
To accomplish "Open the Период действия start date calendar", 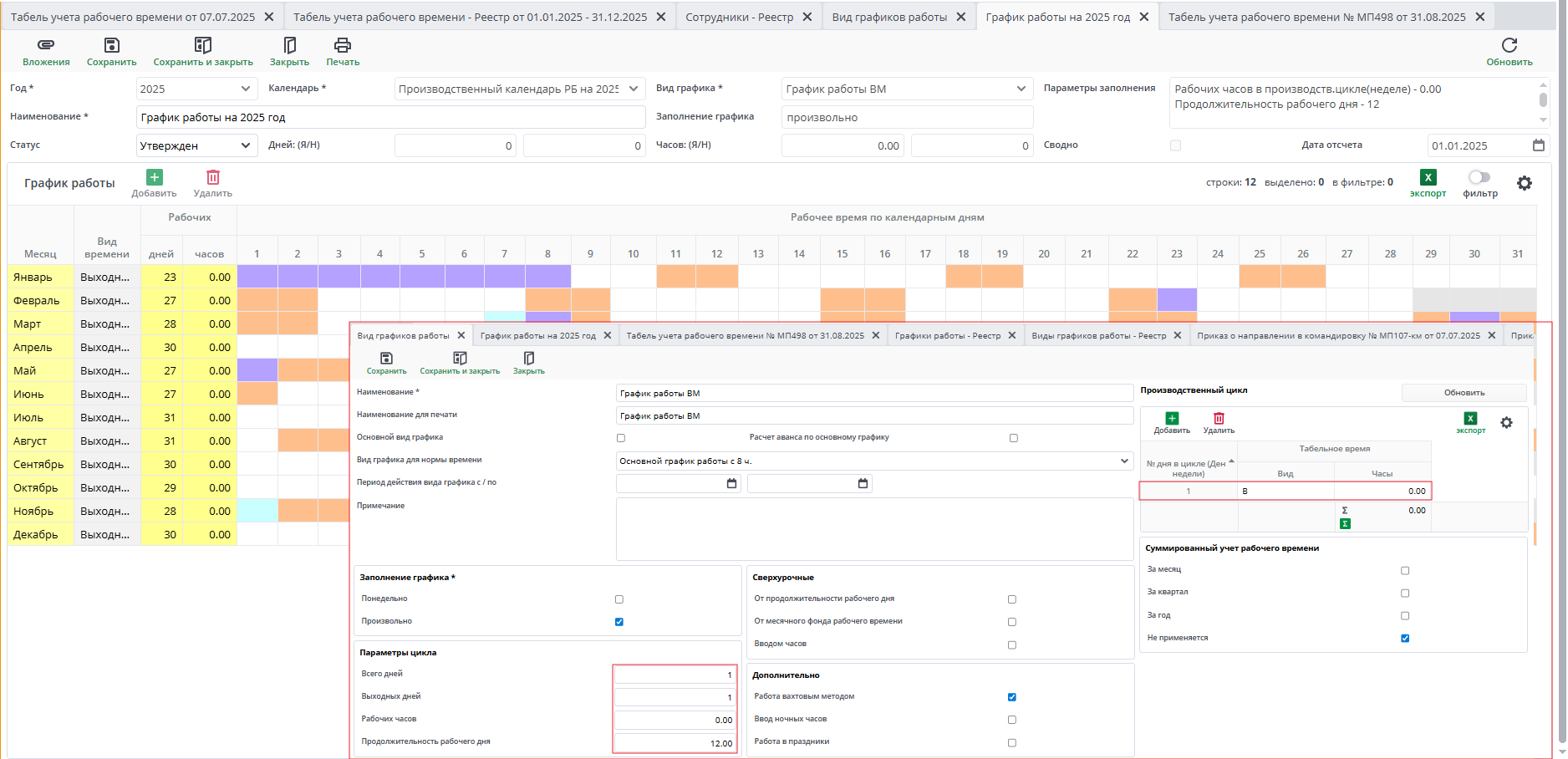I will (x=732, y=483).
